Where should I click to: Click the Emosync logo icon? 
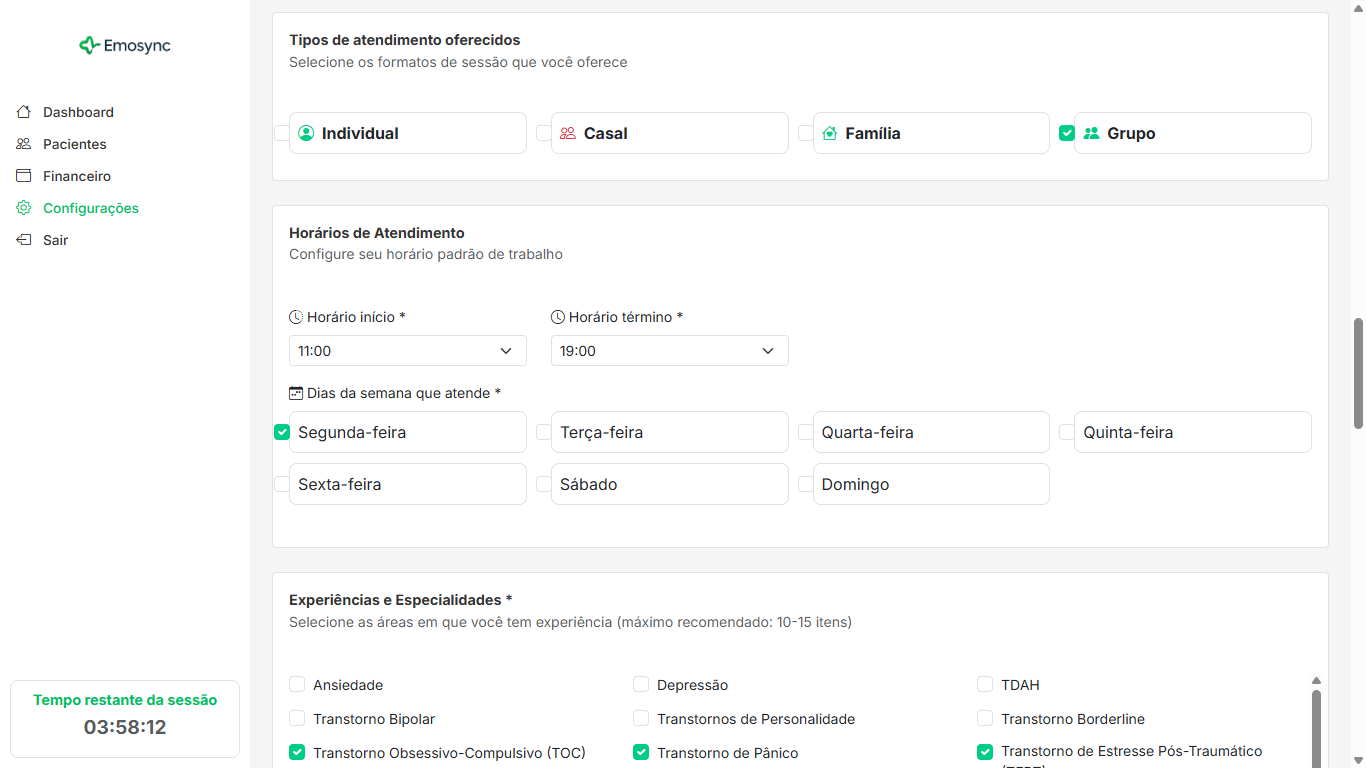pos(88,45)
